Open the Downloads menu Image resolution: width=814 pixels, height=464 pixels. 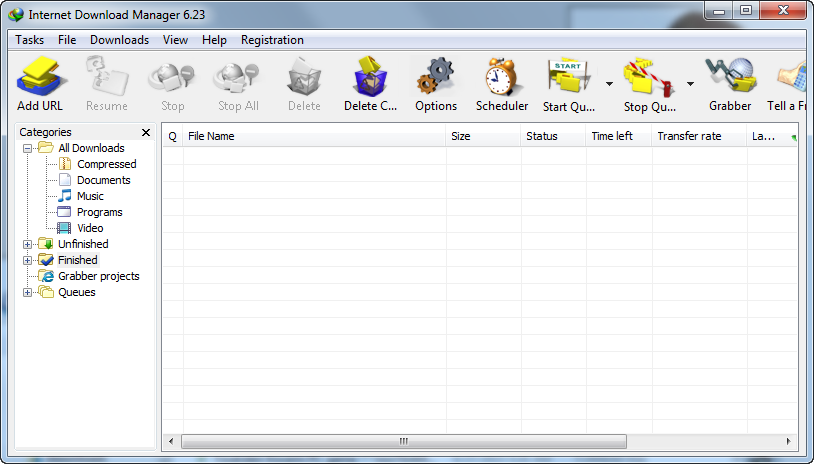pyautogui.click(x=119, y=40)
